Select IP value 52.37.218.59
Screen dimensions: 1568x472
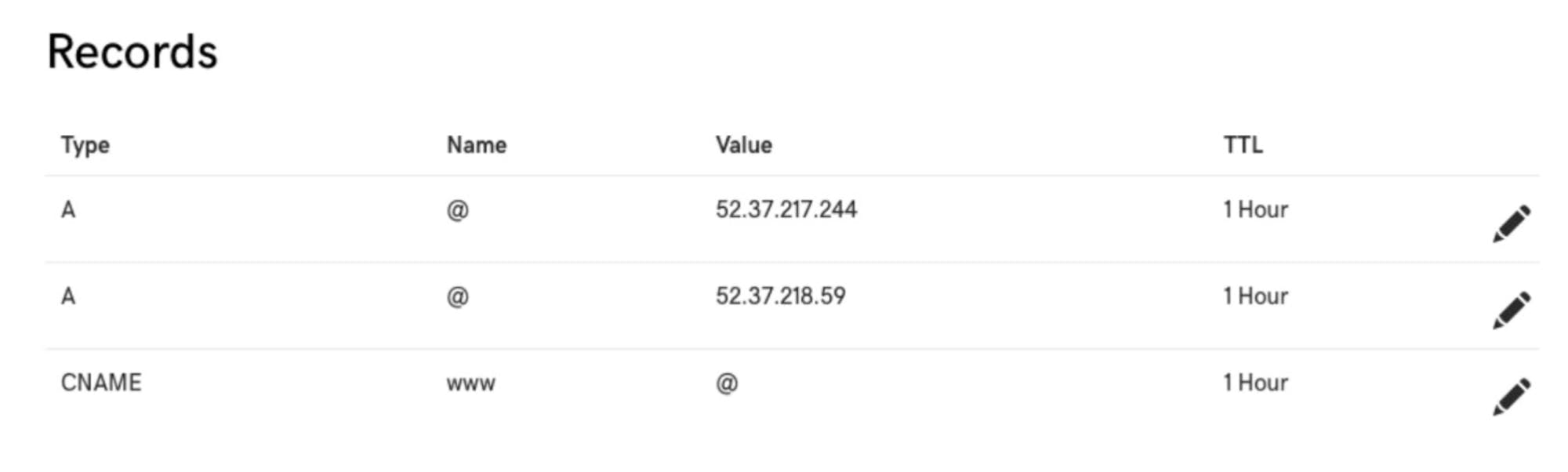pos(780,296)
